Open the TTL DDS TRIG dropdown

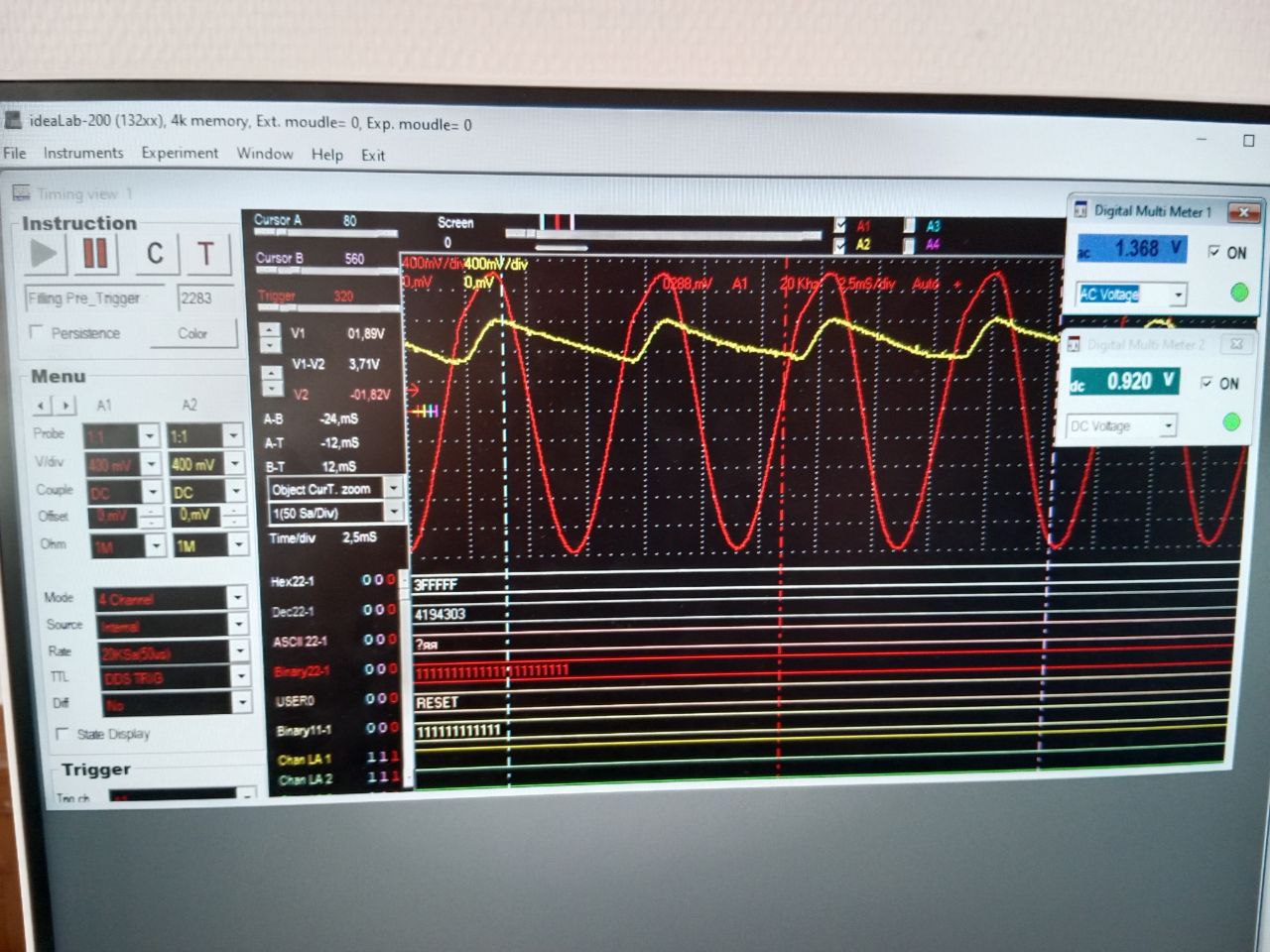241,676
